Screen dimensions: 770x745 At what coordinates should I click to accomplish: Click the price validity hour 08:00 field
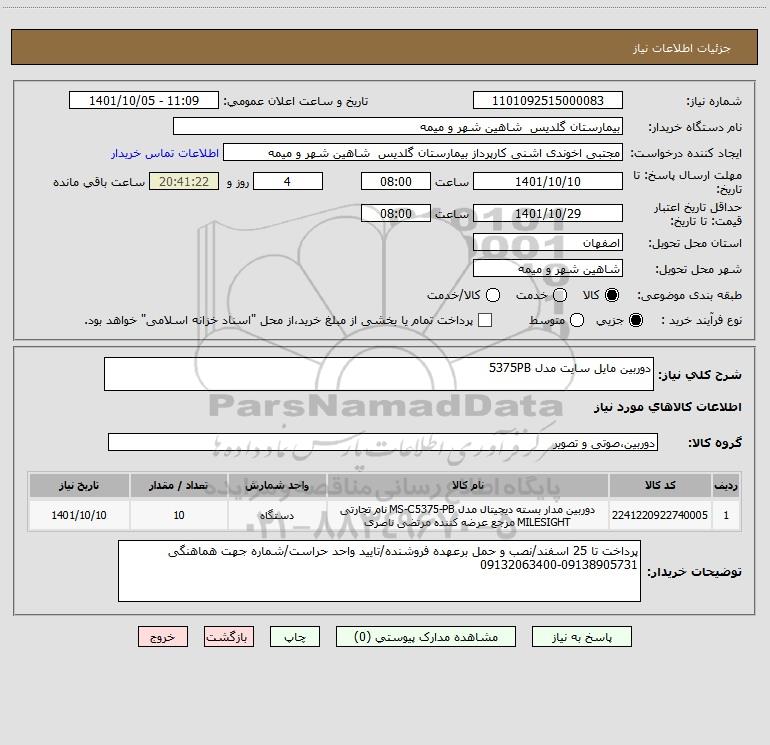[x=396, y=214]
